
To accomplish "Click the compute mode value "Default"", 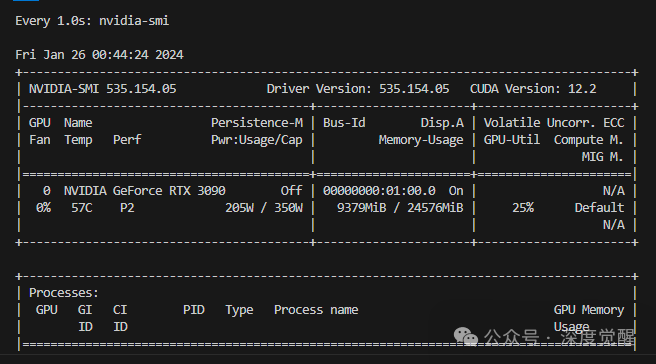I will 599,208.
